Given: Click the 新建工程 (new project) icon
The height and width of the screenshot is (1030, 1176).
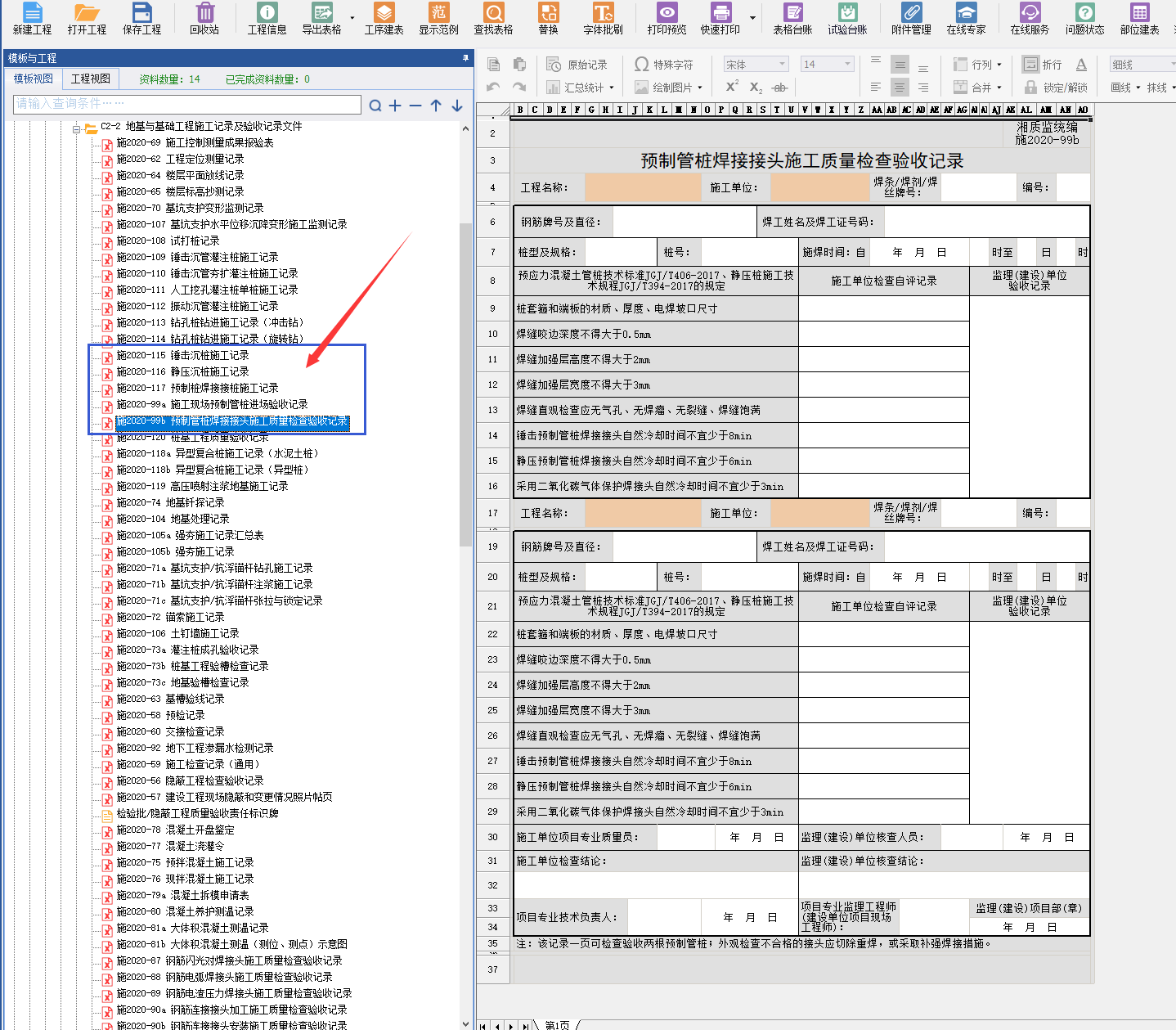Looking at the screenshot, I should [32, 18].
